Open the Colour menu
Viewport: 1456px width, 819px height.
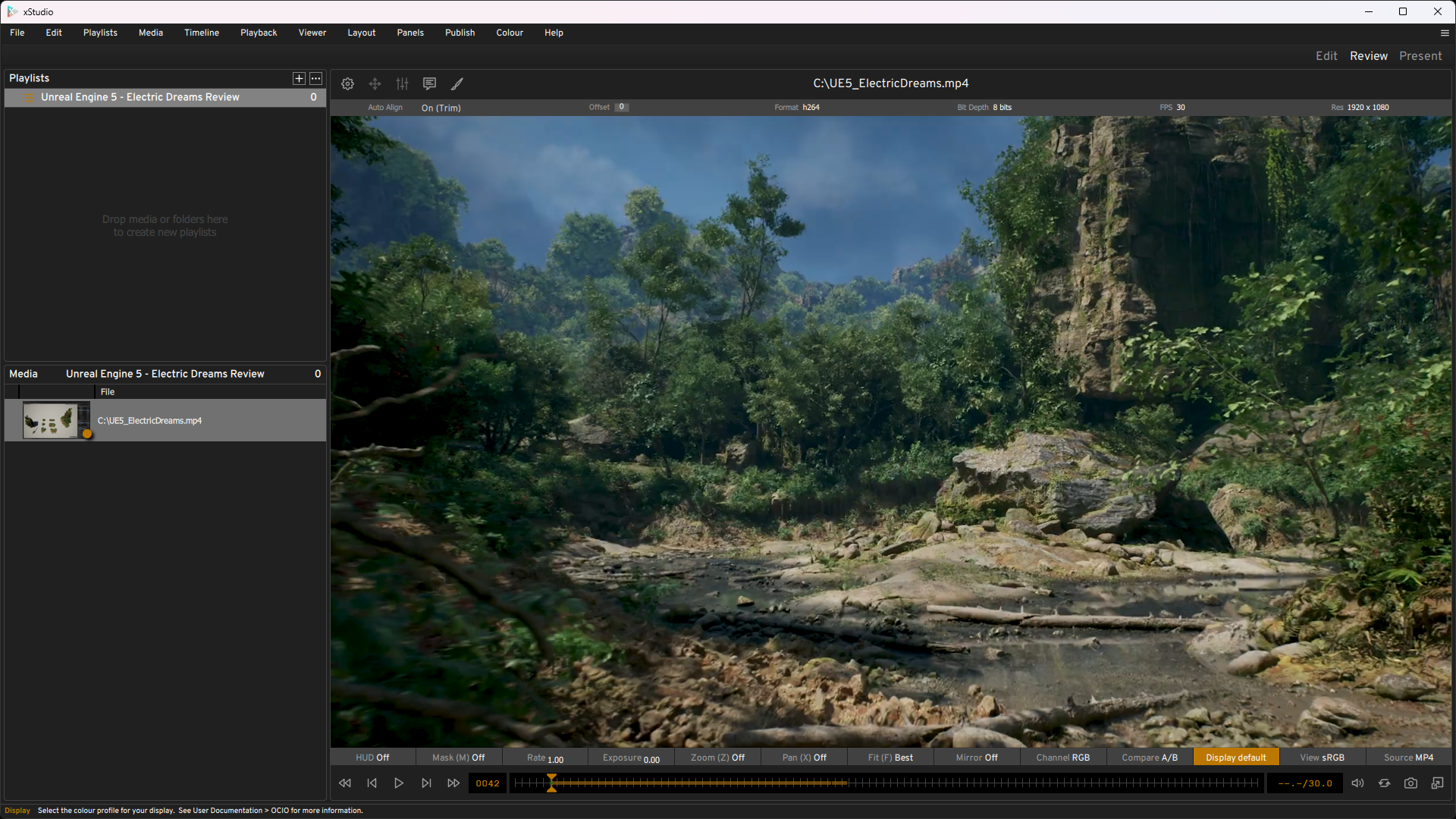click(510, 33)
